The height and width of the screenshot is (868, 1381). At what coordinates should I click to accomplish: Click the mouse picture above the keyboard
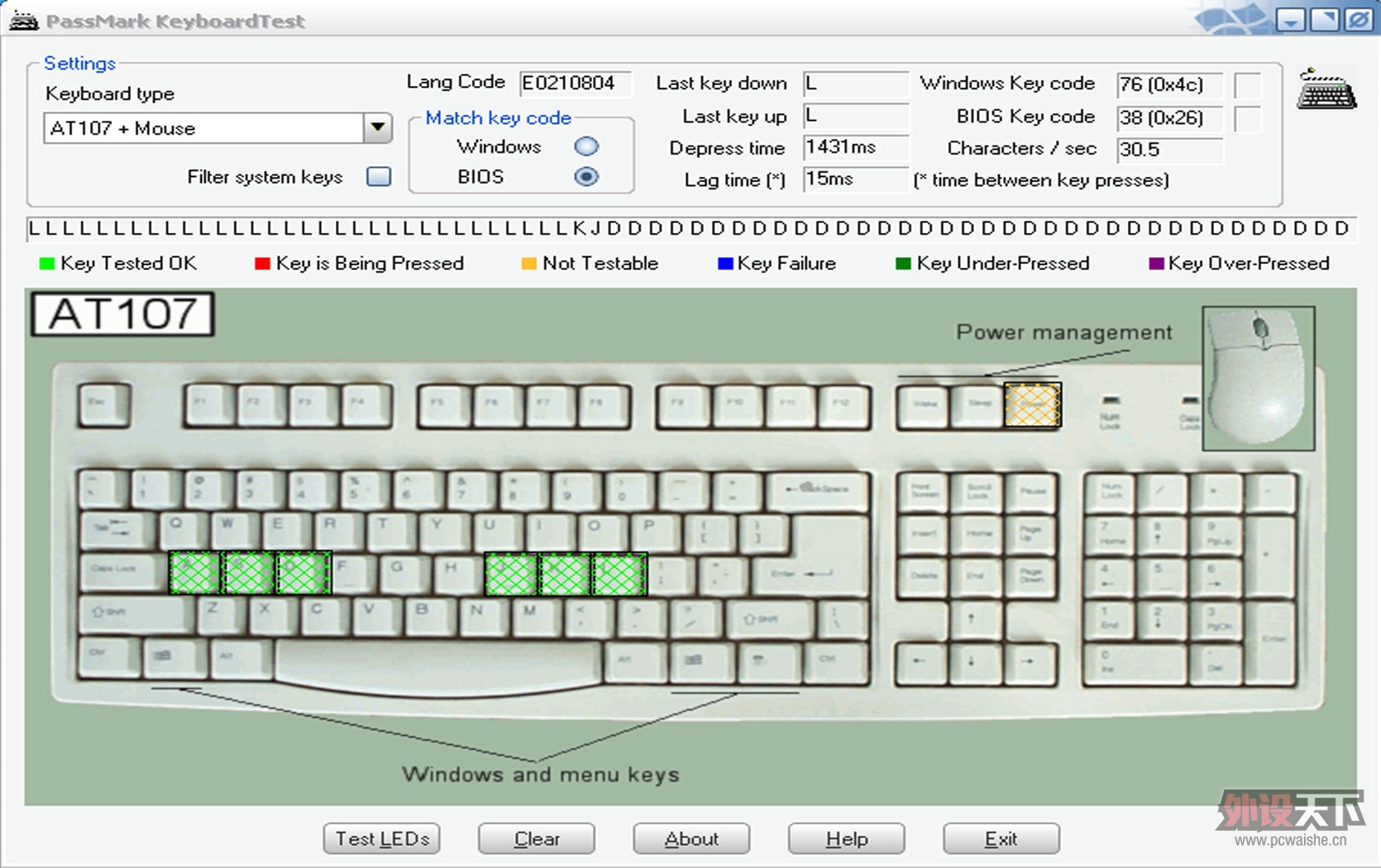(1259, 379)
